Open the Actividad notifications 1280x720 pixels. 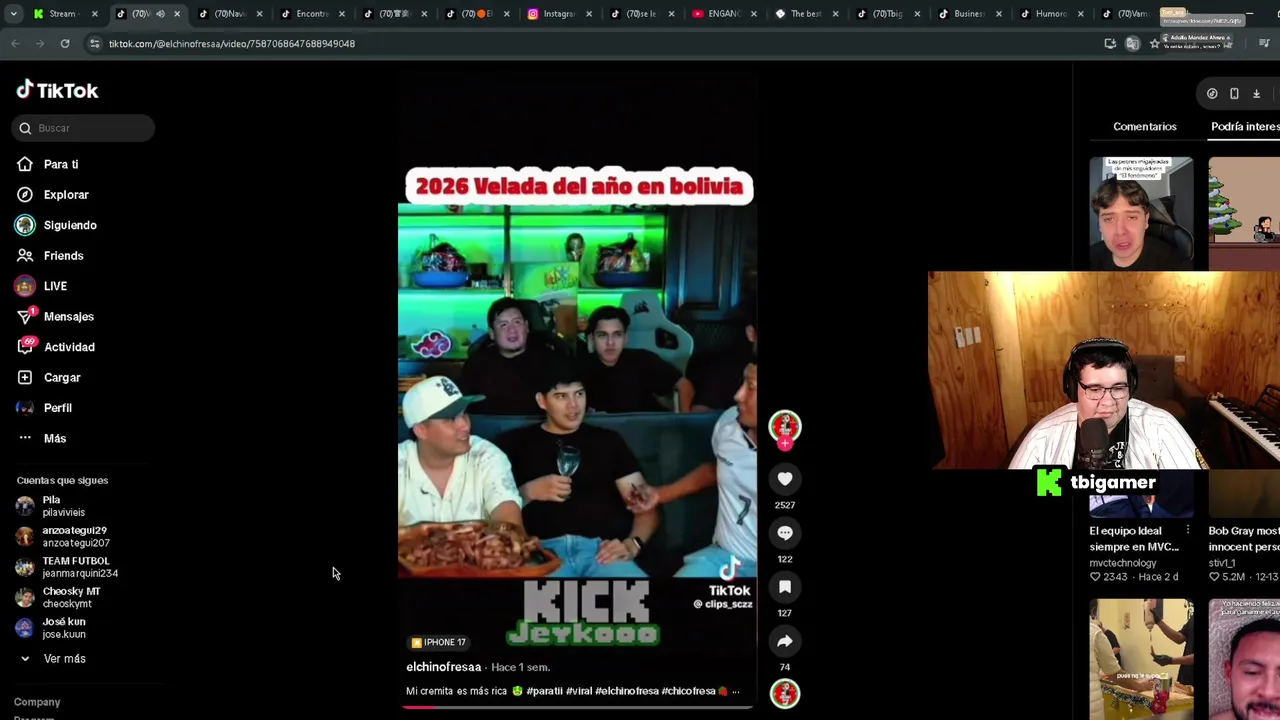tap(55, 347)
